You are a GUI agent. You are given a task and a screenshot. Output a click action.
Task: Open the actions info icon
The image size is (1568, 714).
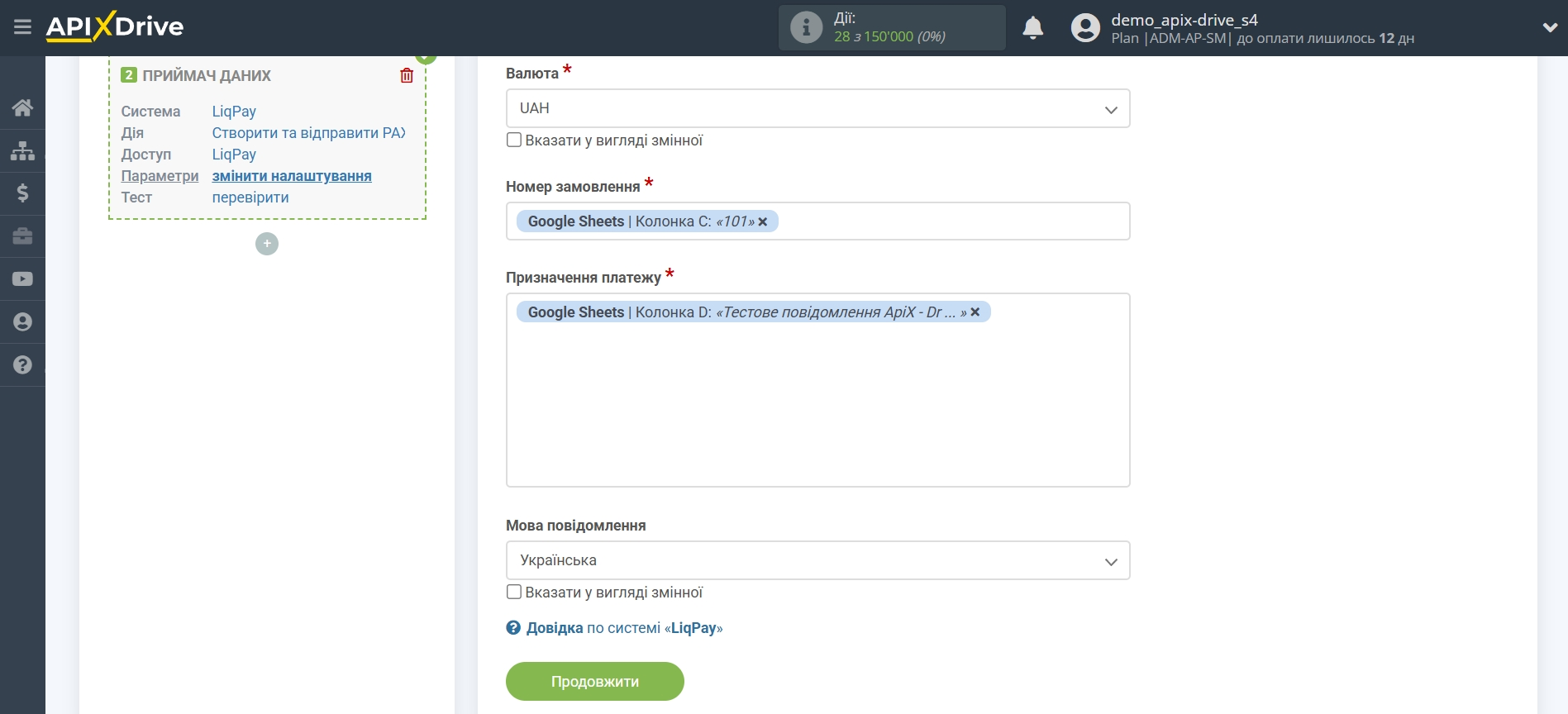tap(806, 27)
